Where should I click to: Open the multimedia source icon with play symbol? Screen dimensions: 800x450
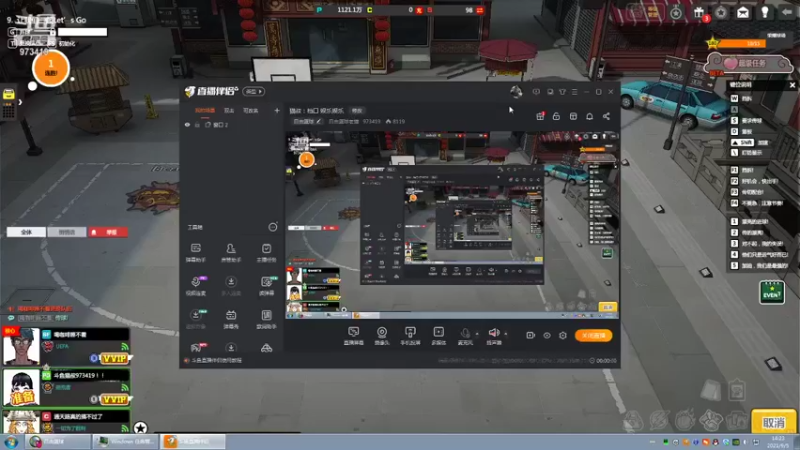[439, 332]
